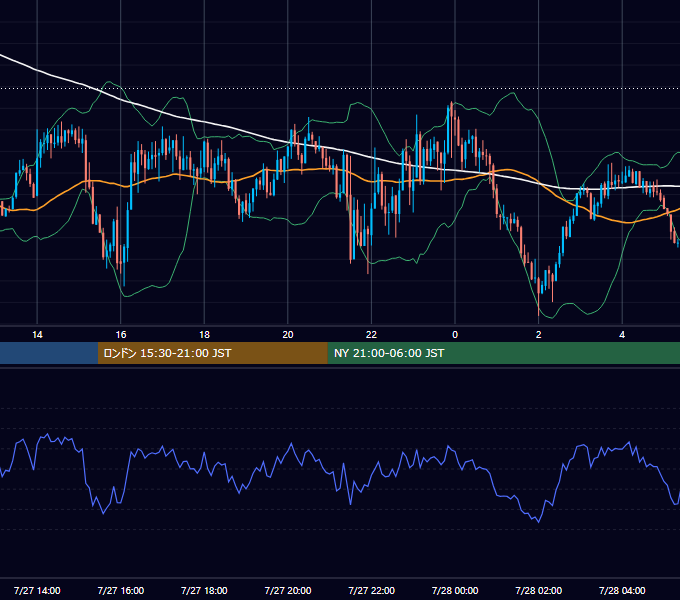Viewport: 680px width, 600px height.
Task: Click the price axis hour label 2
Action: tap(539, 335)
